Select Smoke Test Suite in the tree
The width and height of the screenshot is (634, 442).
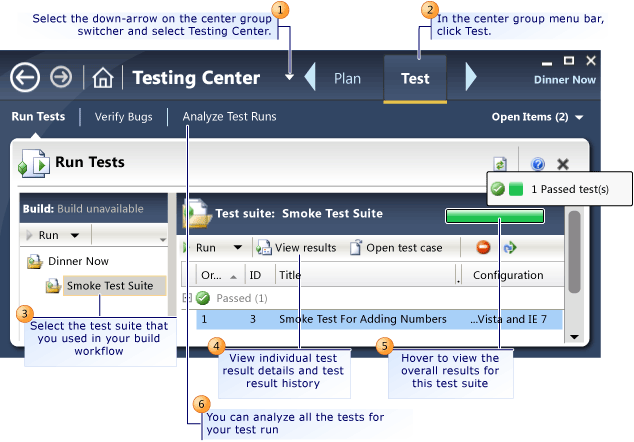(114, 286)
